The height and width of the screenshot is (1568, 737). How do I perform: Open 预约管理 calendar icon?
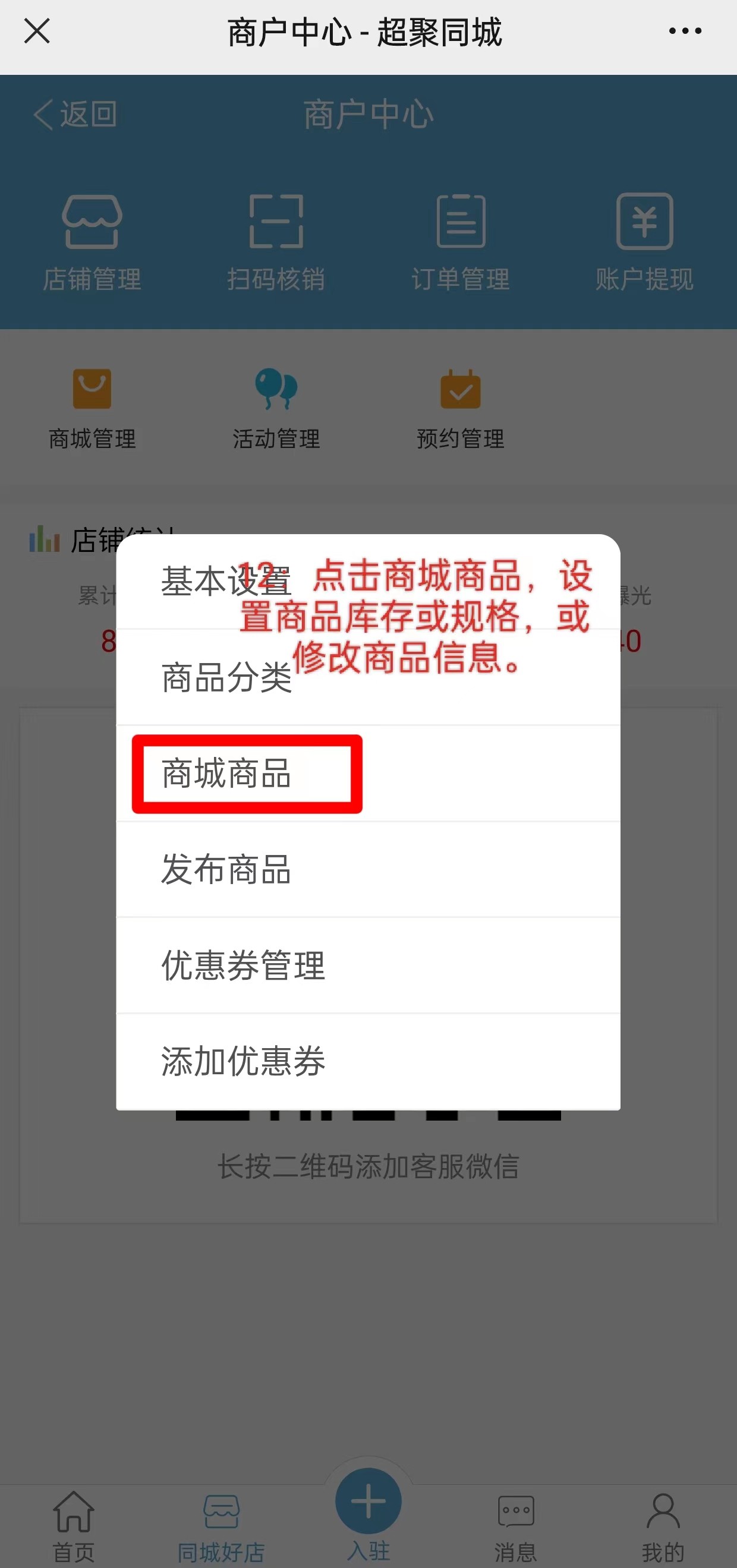tap(461, 389)
